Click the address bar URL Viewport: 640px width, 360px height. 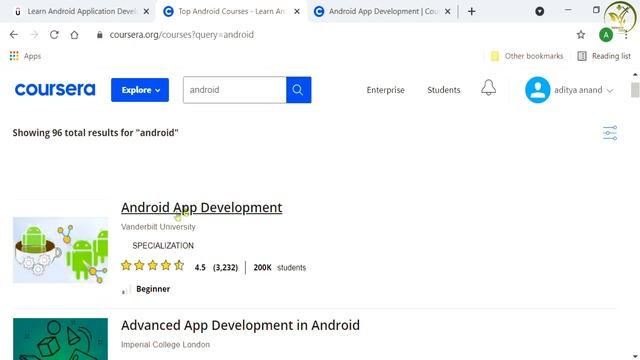(x=182, y=35)
